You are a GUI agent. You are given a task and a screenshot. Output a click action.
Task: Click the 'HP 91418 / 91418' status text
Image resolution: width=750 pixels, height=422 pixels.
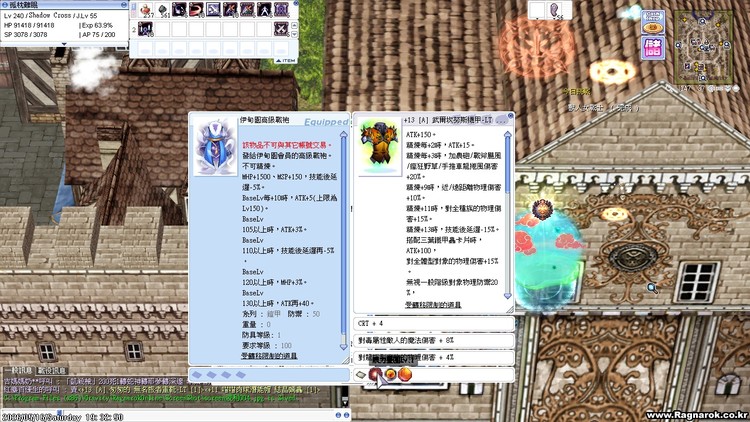click(x=29, y=25)
